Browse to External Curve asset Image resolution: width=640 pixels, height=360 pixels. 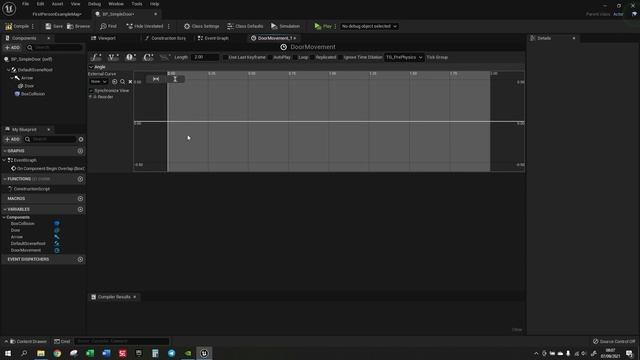pyautogui.click(x=122, y=82)
